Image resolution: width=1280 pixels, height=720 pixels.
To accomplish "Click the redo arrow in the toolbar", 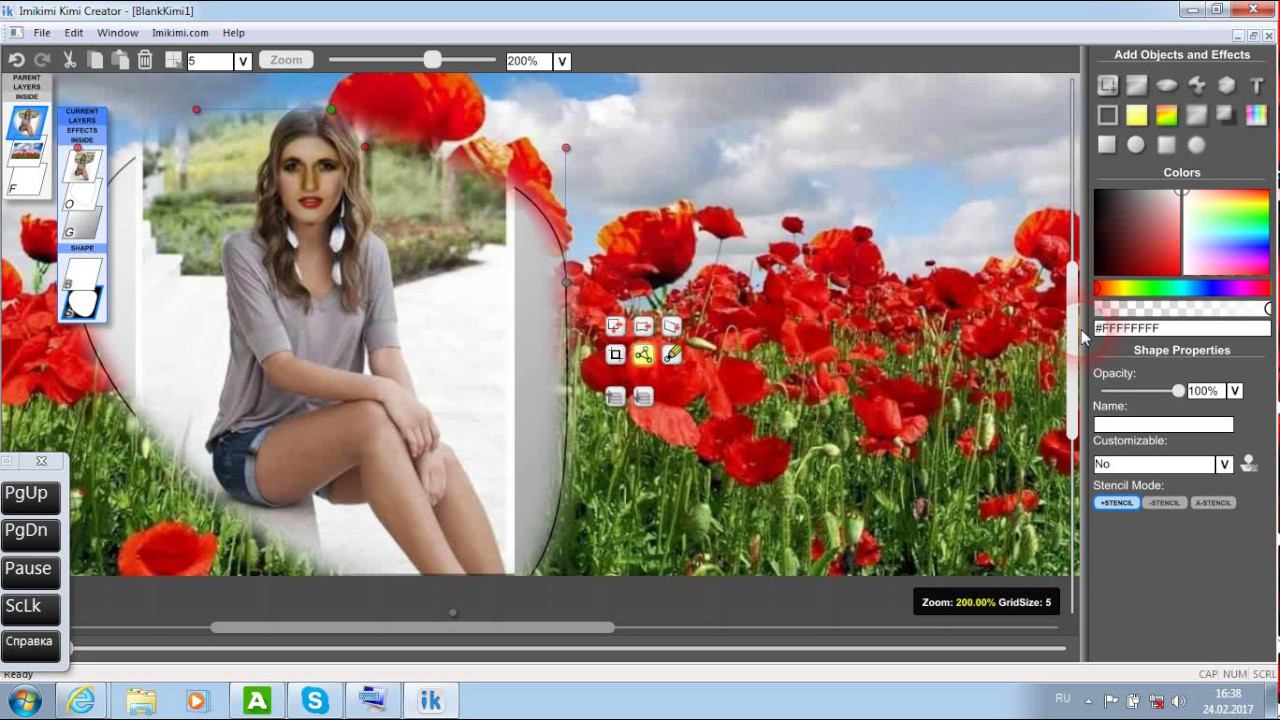I will (x=42, y=61).
